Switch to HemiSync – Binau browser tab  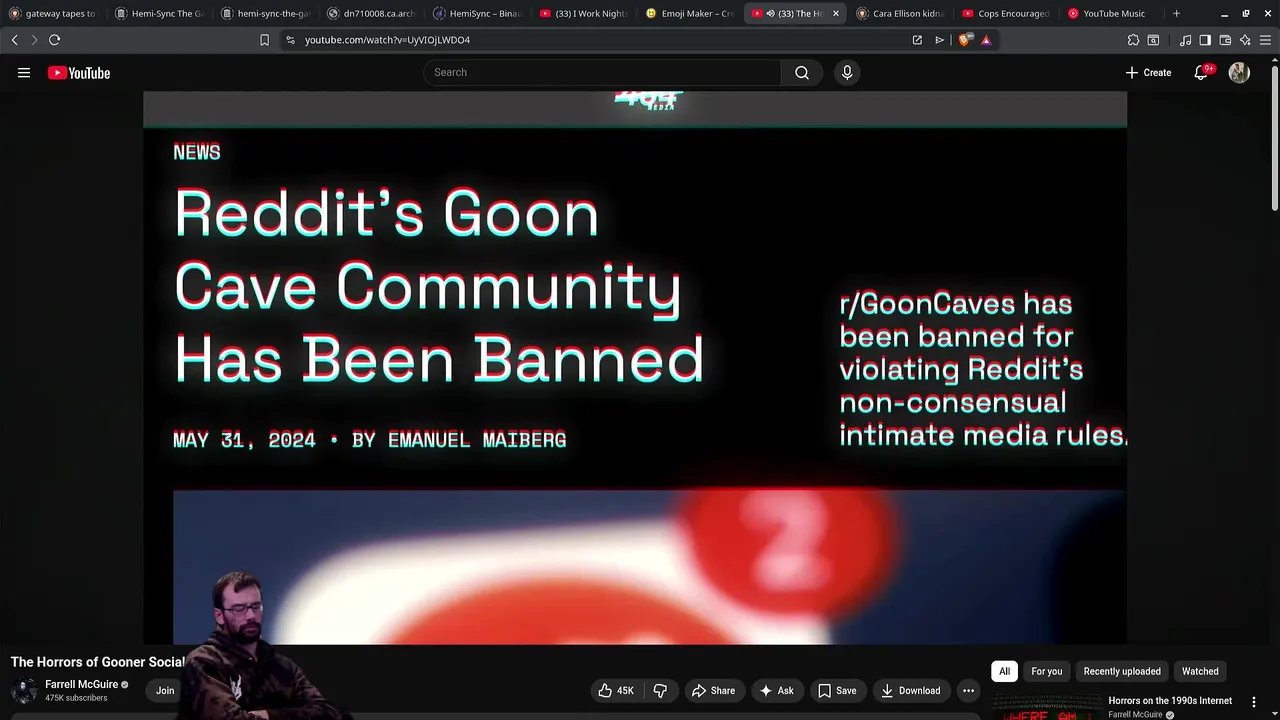477,13
